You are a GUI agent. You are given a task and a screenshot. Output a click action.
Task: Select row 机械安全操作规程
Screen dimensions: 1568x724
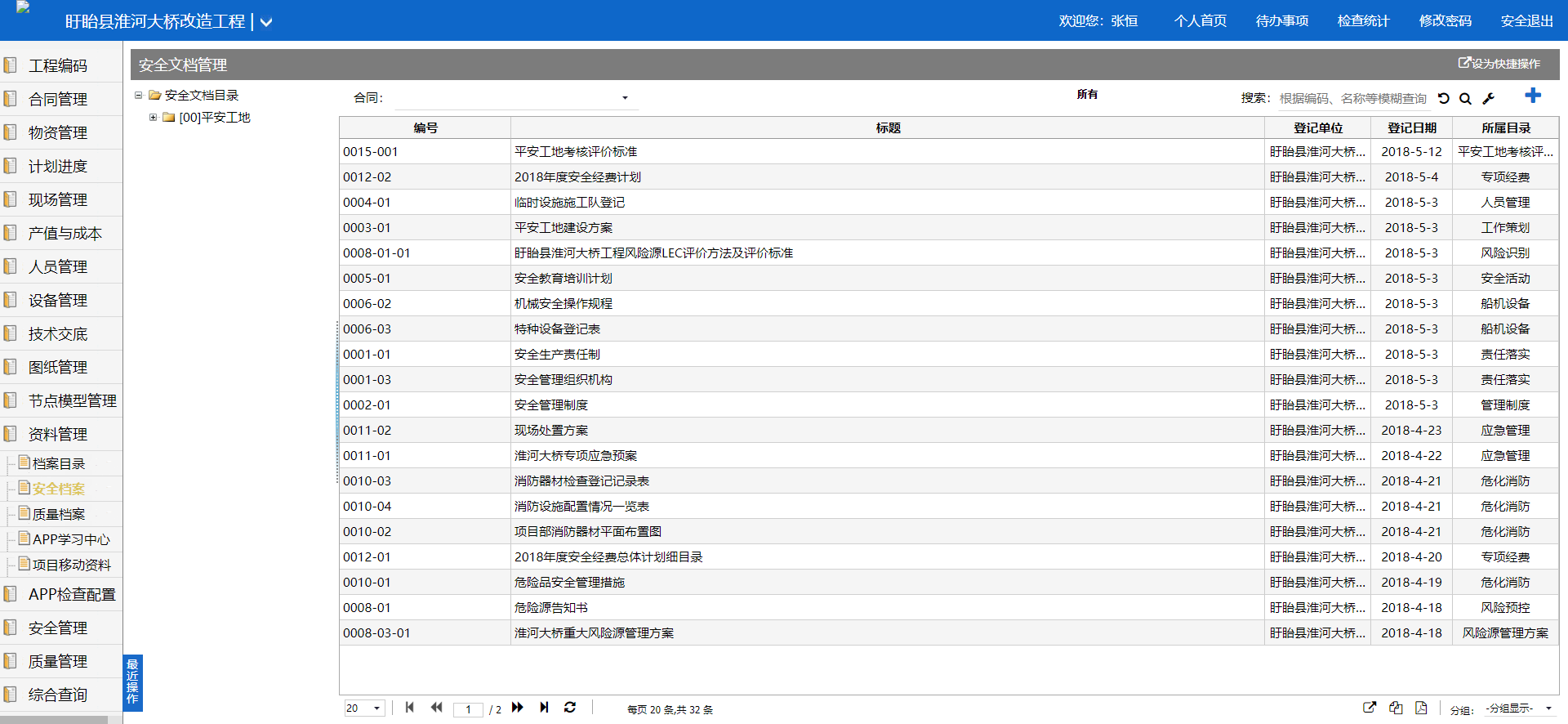tap(949, 303)
